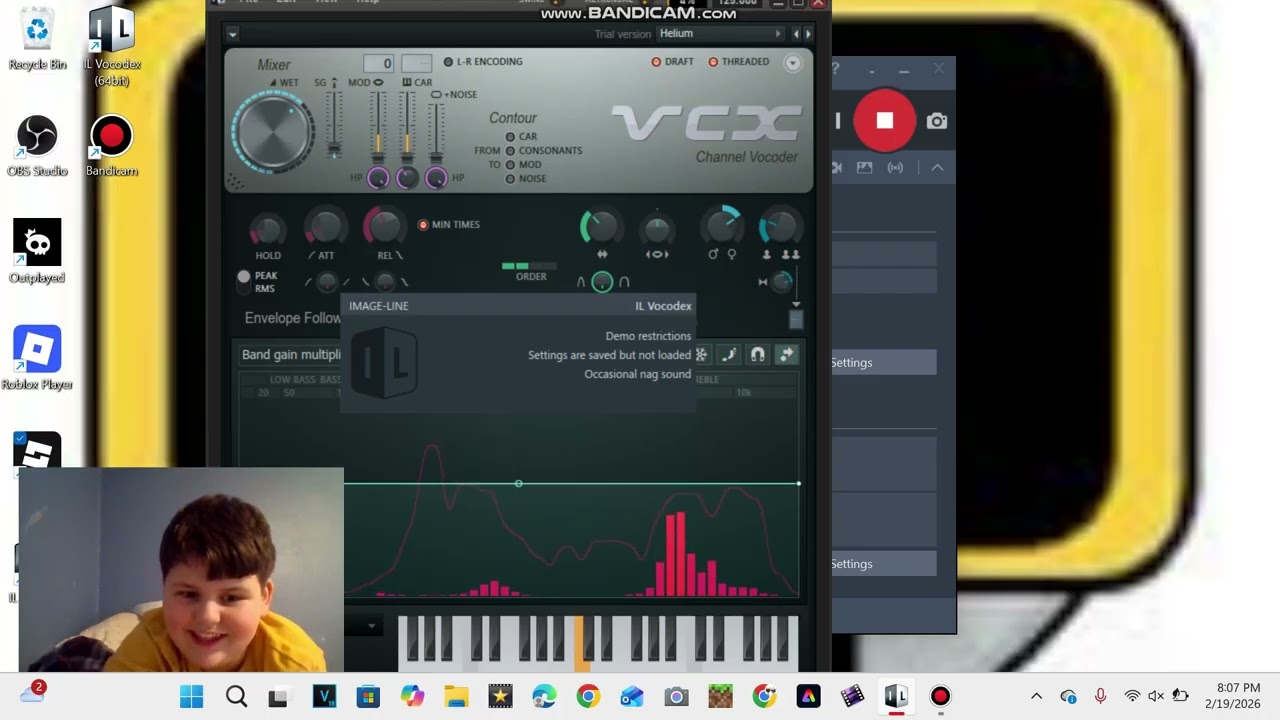Click the voices unison knob
Image resolution: width=1280 pixels, height=720 pixels.
(779, 227)
